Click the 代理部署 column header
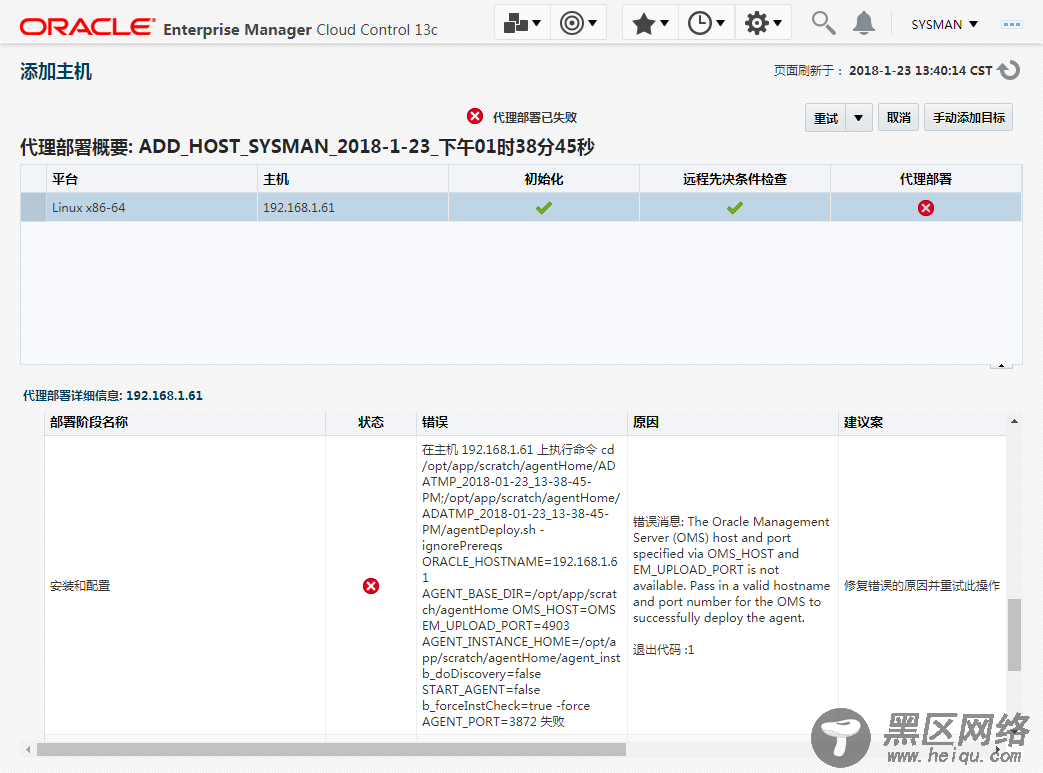Screen dimensions: 1043x773 point(925,179)
